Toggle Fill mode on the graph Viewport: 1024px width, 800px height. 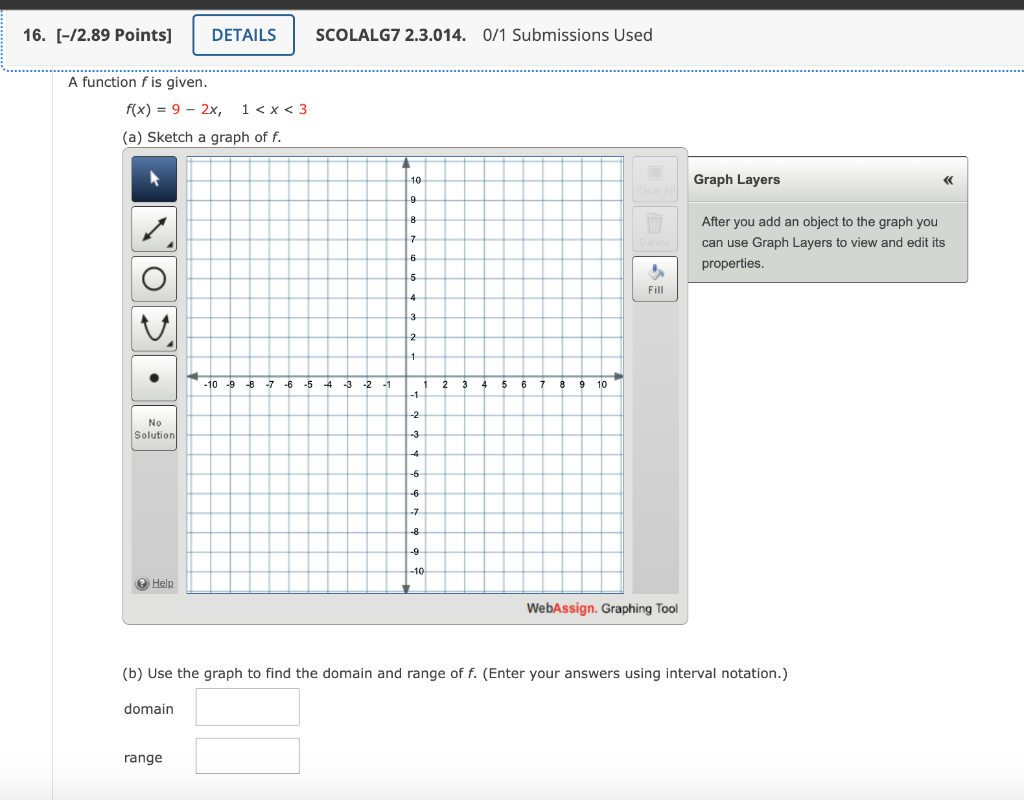point(654,278)
